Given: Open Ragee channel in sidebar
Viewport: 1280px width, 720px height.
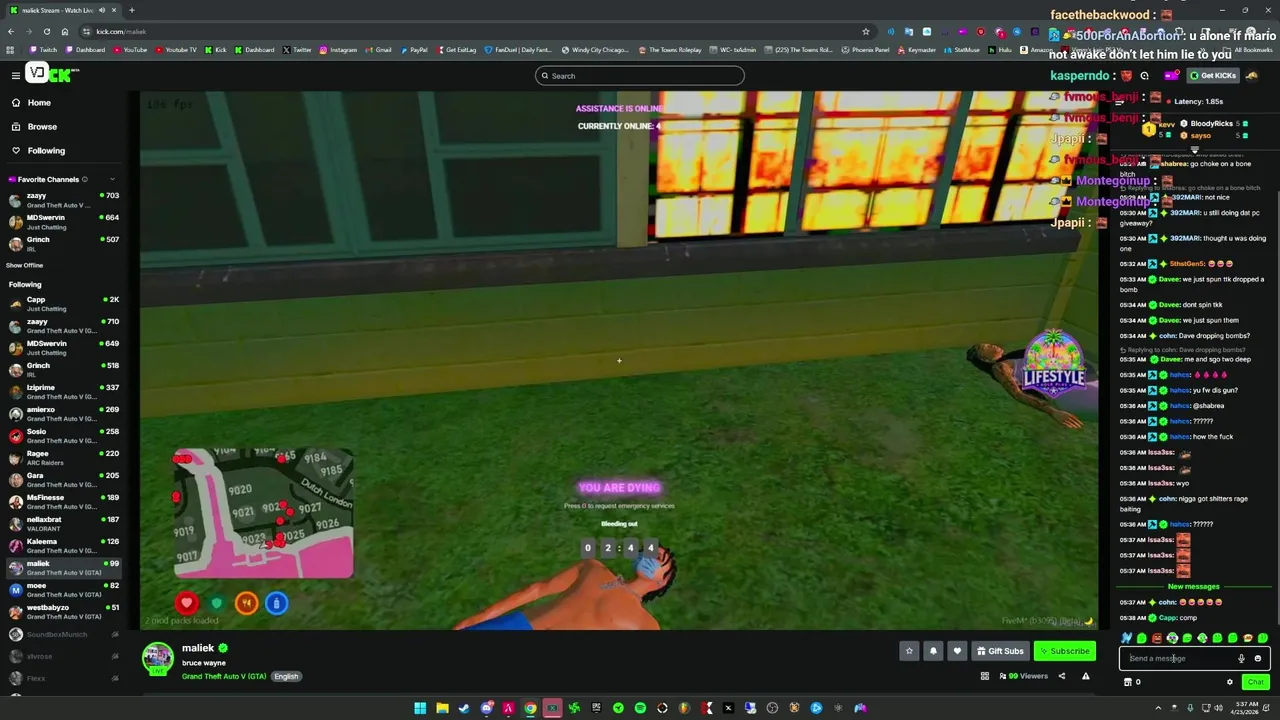Looking at the screenshot, I should click(x=62, y=458).
